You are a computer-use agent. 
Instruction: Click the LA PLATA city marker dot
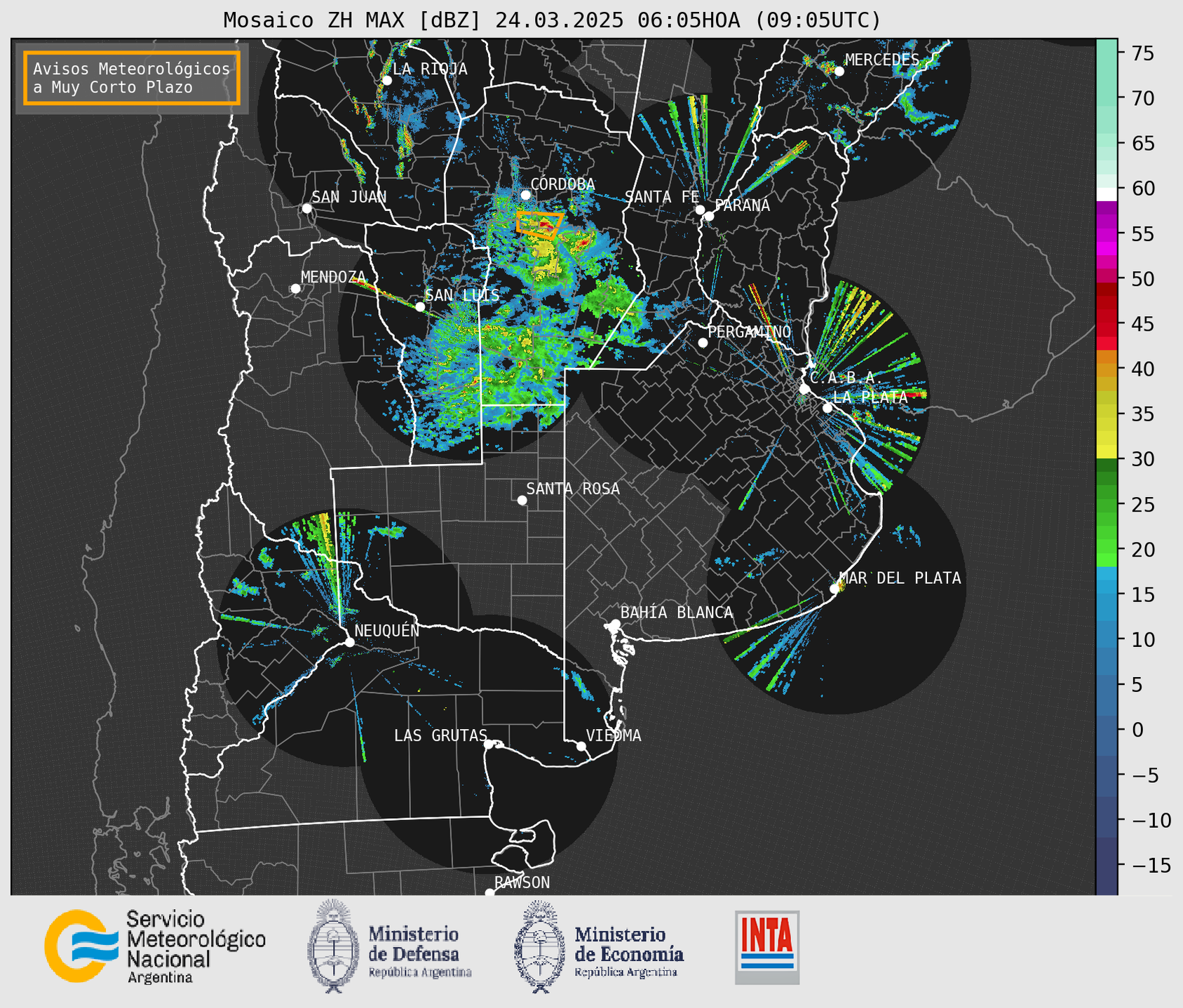827,408
